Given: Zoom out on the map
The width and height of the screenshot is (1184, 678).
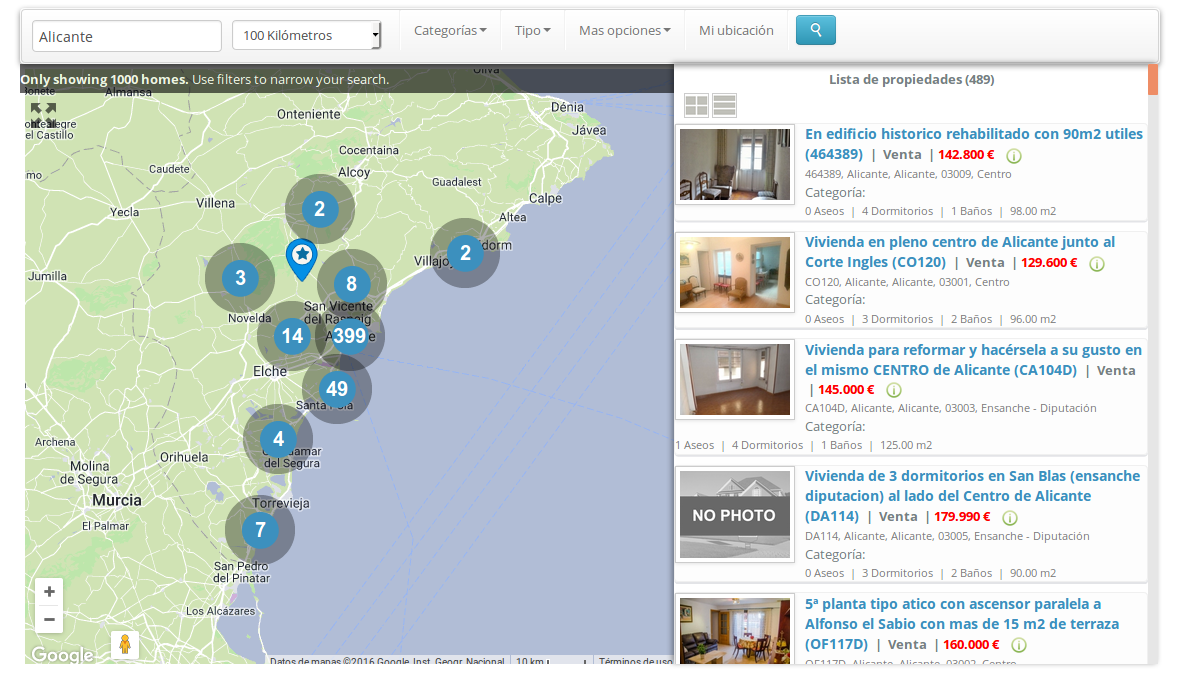Looking at the screenshot, I should 49,620.
